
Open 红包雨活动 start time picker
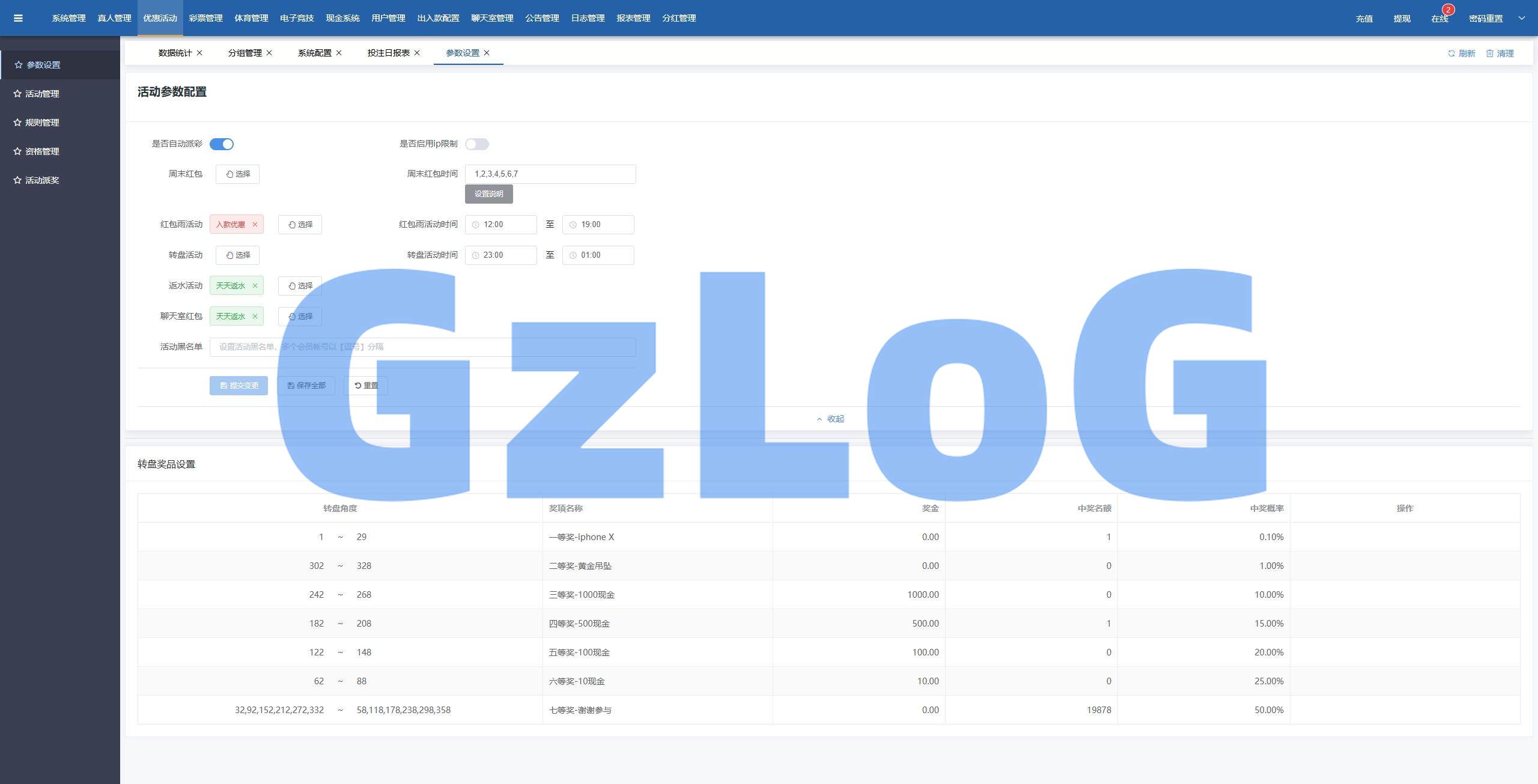[500, 225]
